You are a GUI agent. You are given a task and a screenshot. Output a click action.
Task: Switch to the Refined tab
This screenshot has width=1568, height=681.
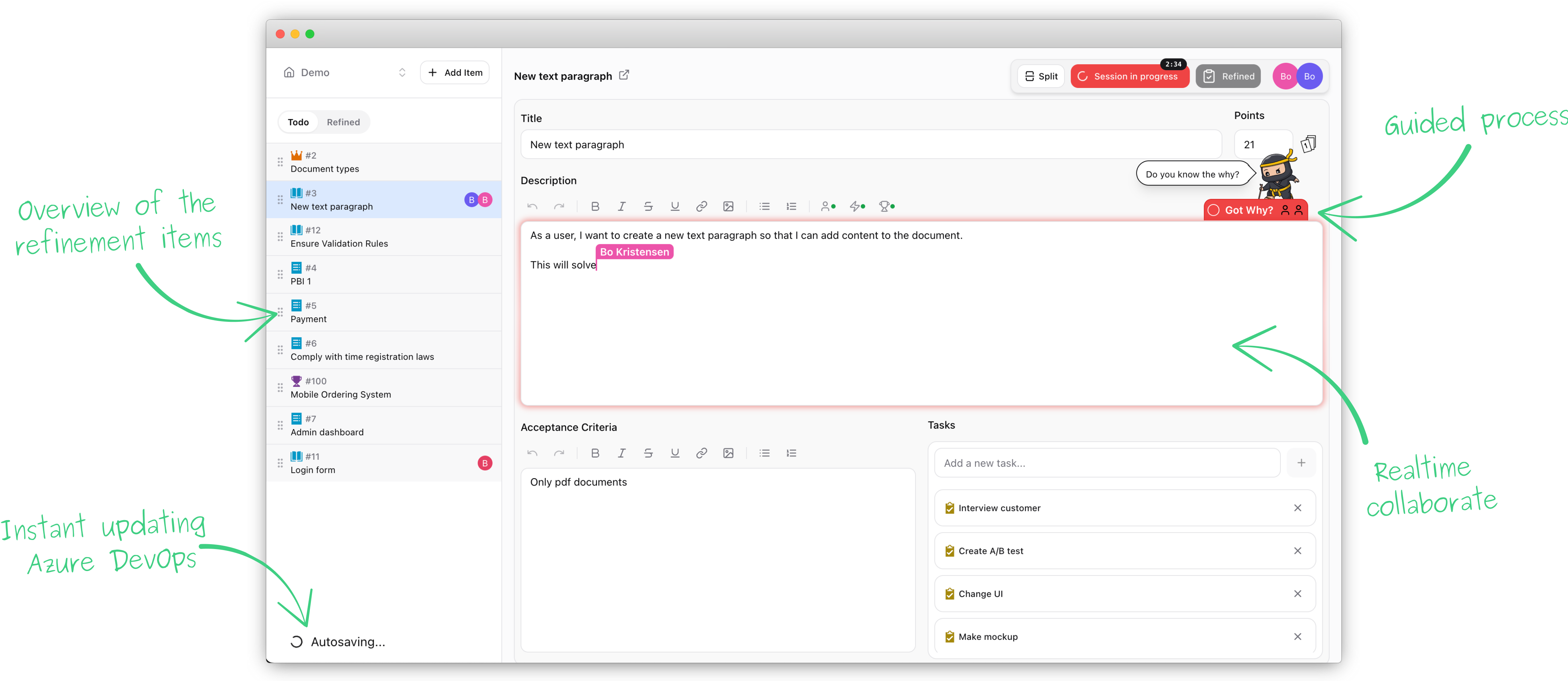click(343, 122)
